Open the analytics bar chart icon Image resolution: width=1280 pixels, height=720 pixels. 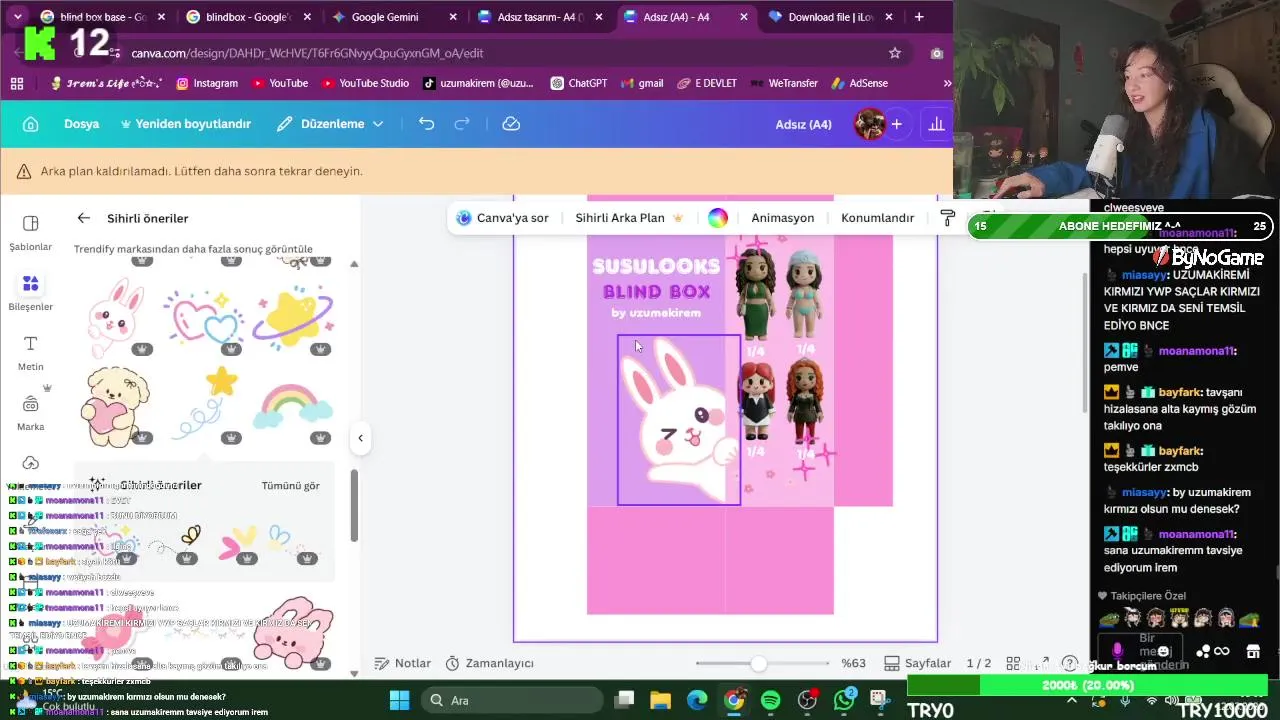coord(936,124)
